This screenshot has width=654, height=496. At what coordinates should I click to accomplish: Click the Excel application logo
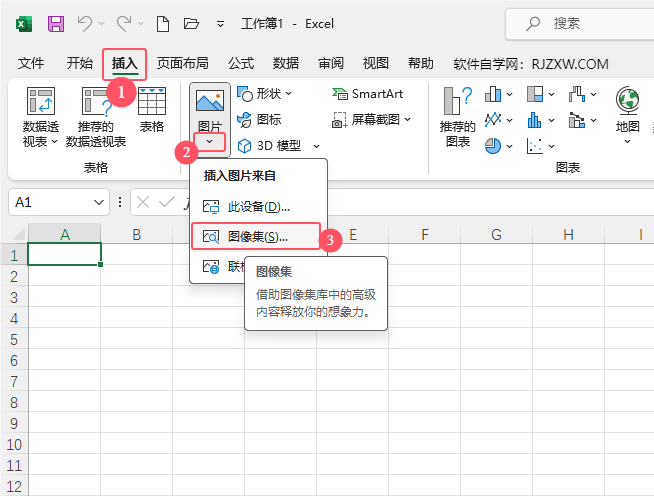[24, 24]
